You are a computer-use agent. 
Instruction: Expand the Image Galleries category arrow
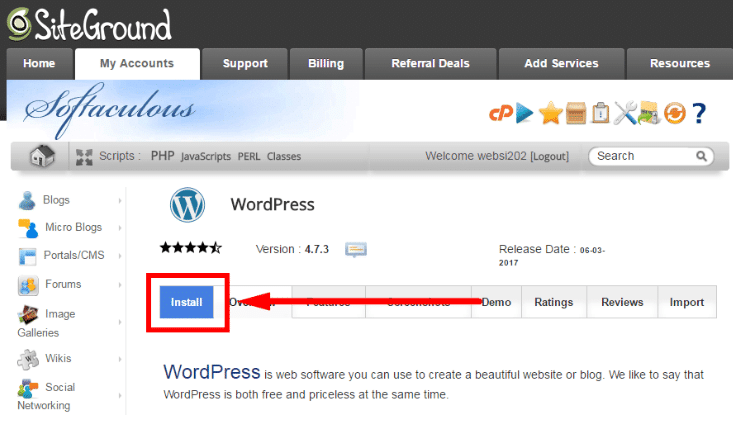click(x=120, y=322)
